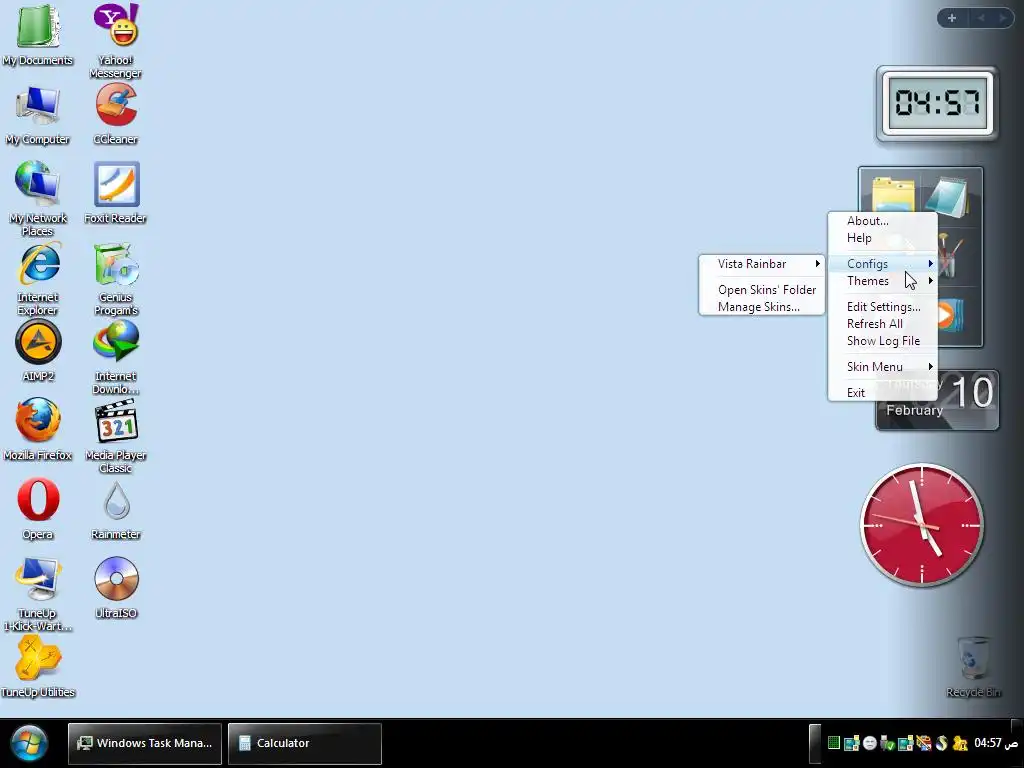Click the sidebar next-page right arrow
1024x768 pixels.
click(x=1002, y=18)
